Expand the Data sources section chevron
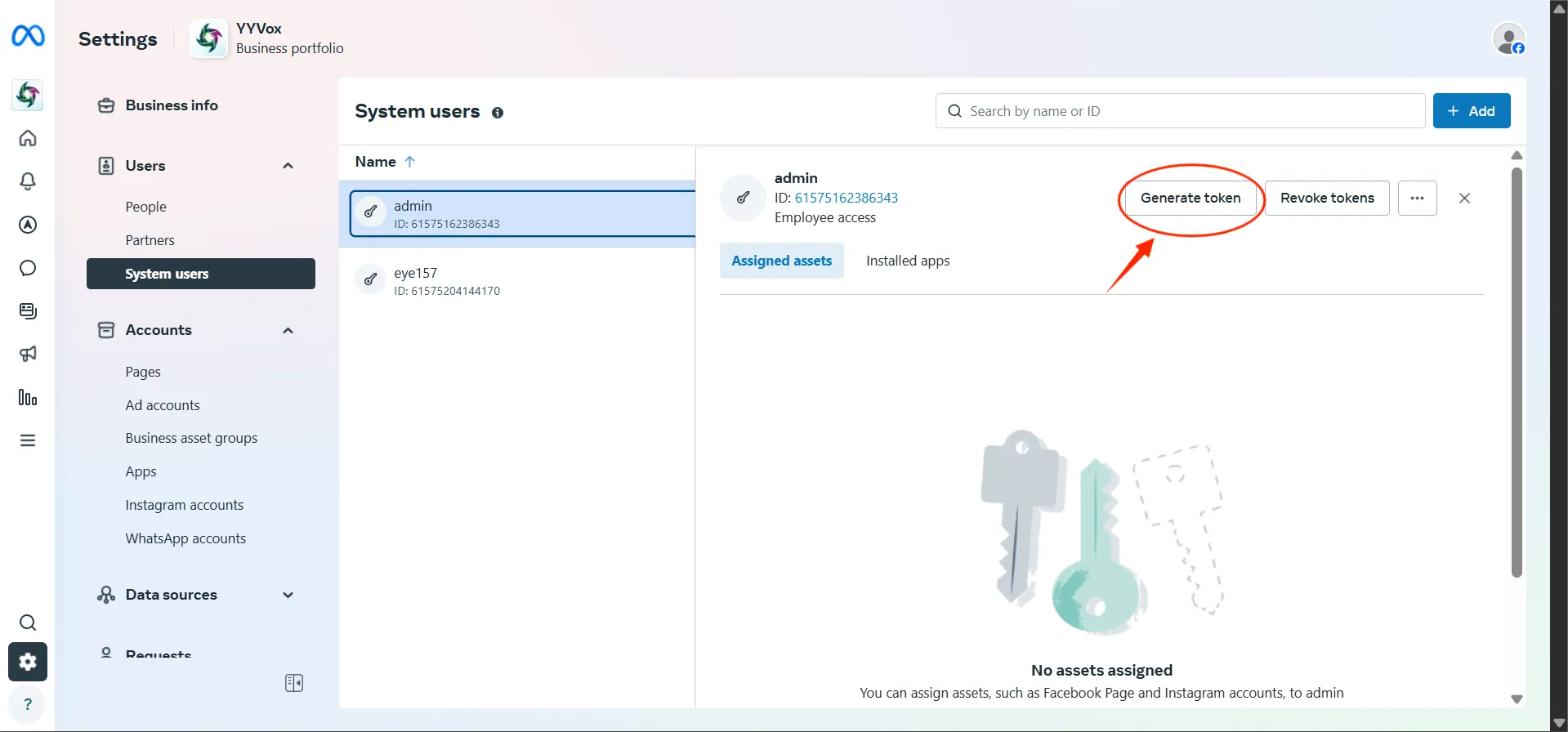 pos(288,595)
